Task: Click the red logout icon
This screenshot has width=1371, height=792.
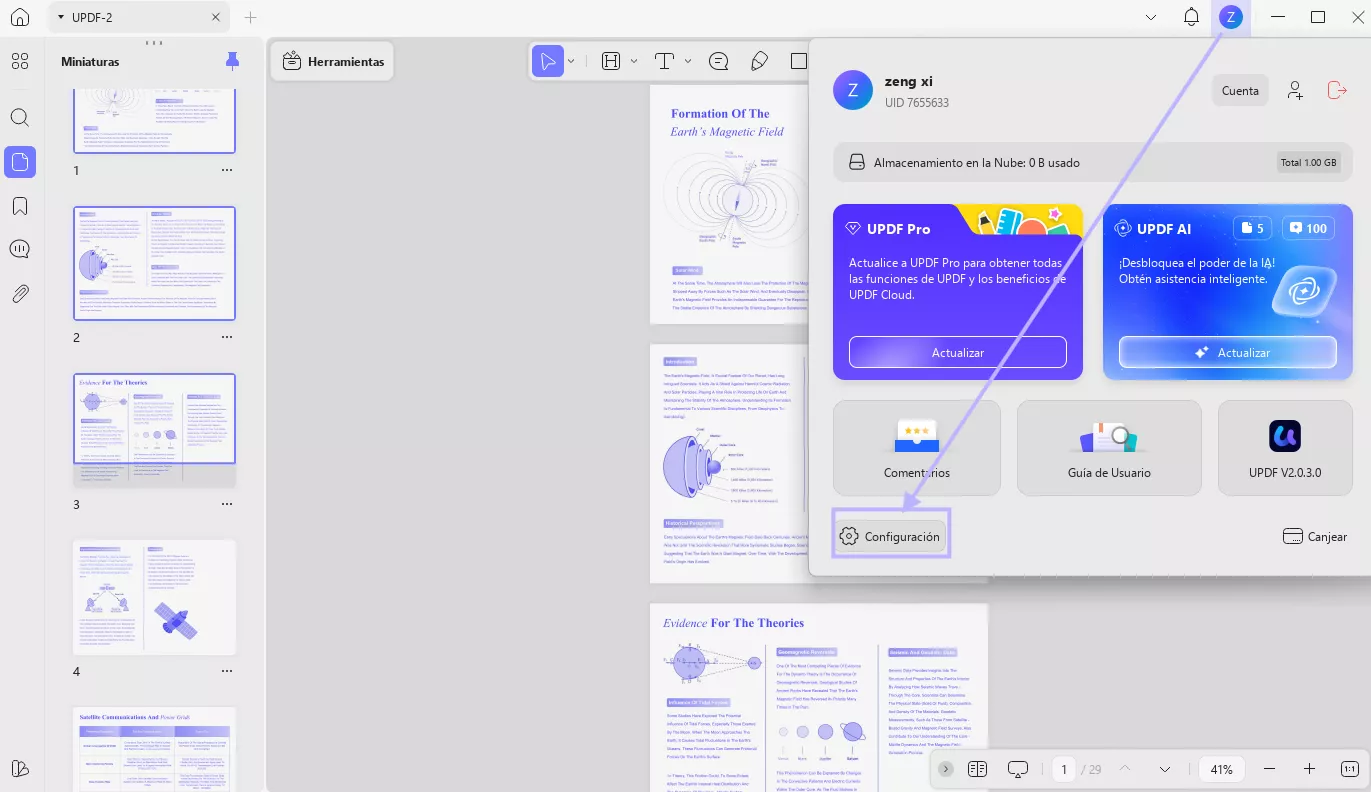Action: [1337, 90]
